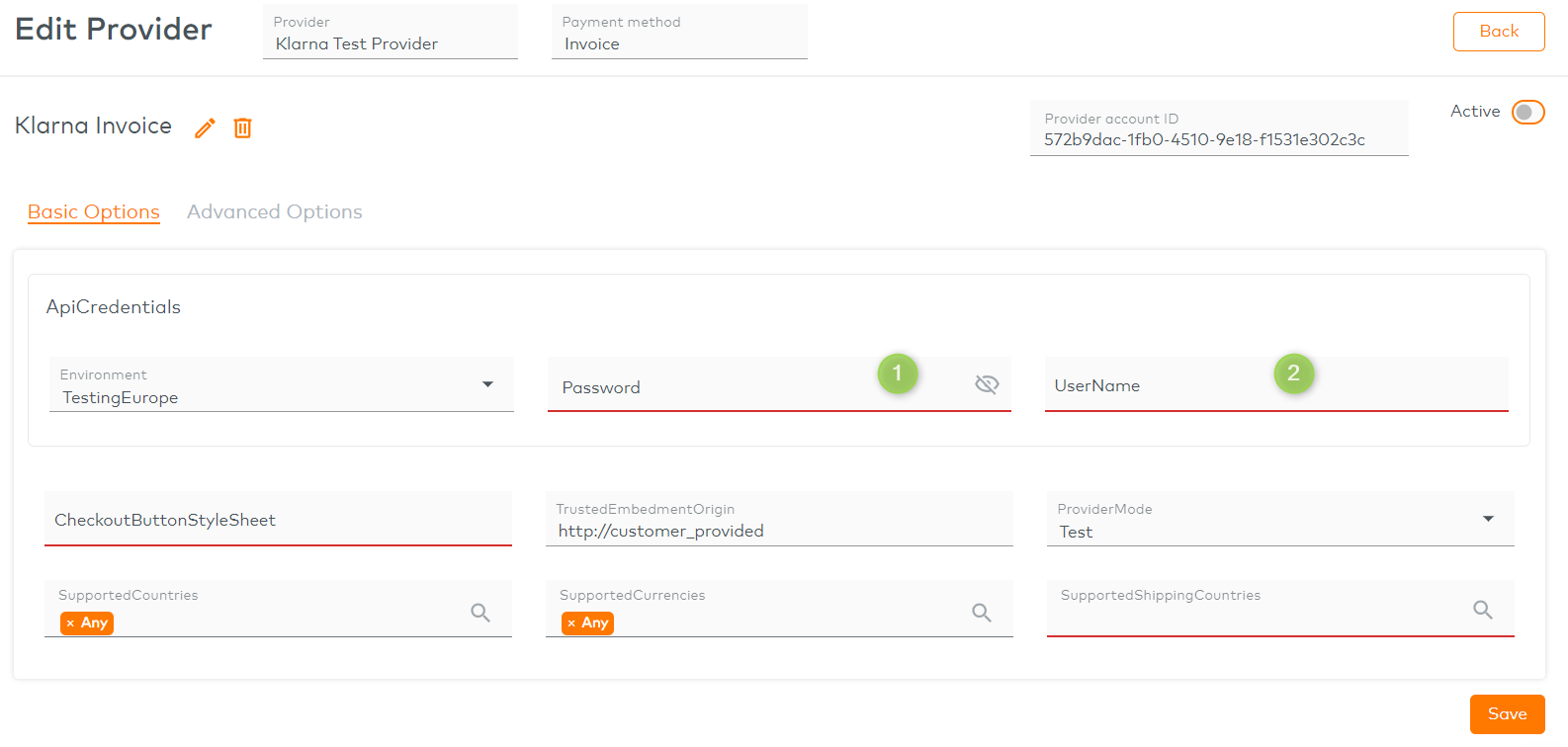
Task: Delete Klarna Invoice using the trash icon
Action: tap(242, 127)
